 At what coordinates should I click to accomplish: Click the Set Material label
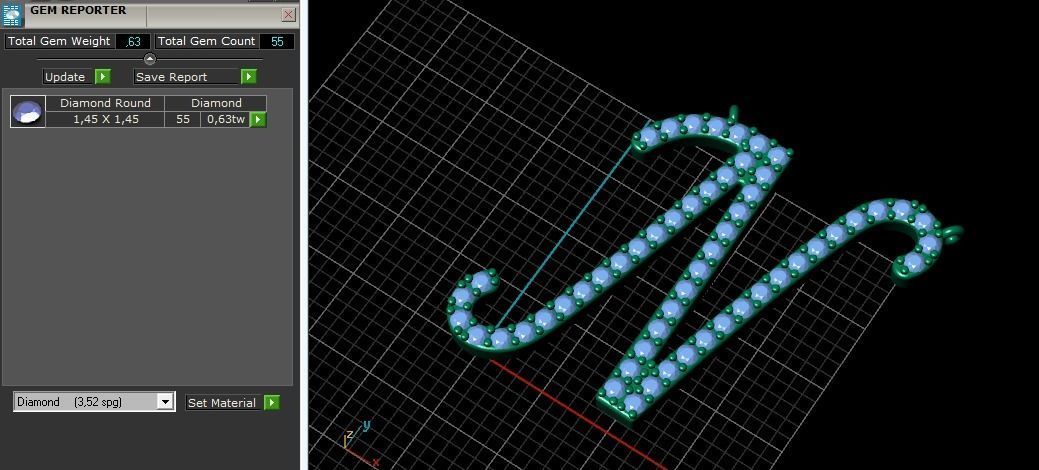point(222,402)
